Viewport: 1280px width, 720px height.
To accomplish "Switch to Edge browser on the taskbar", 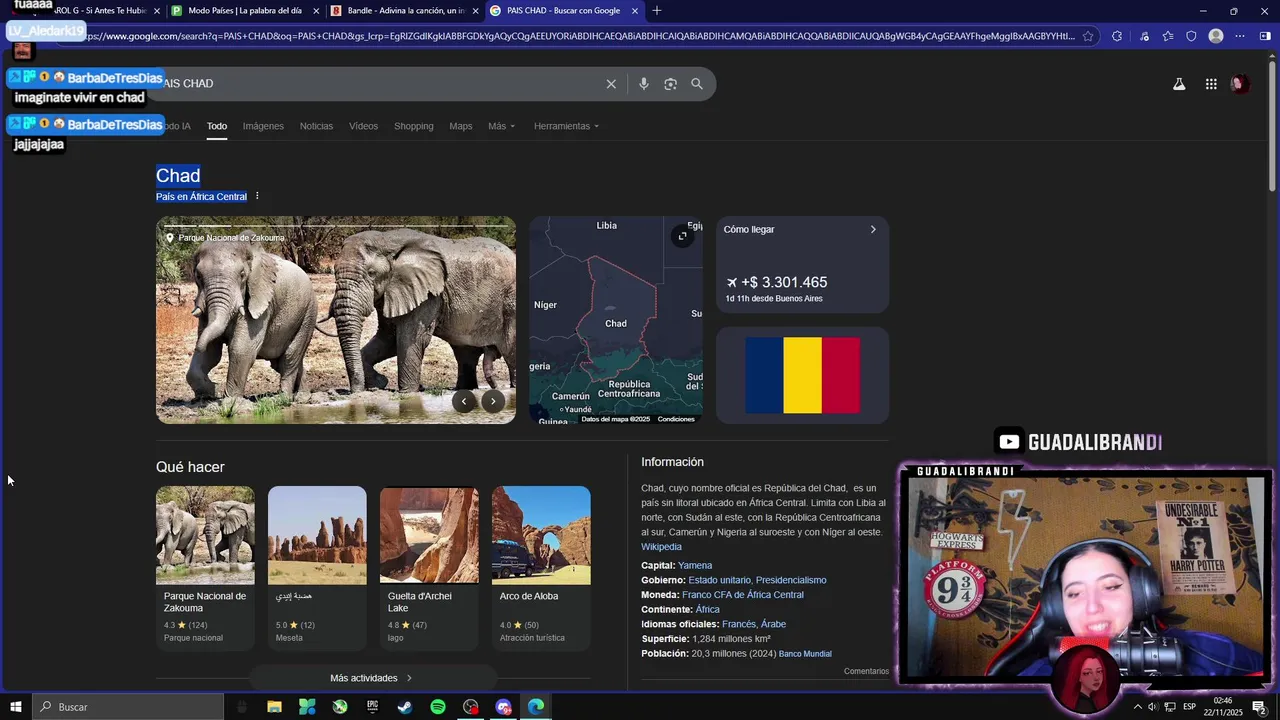I will 536,707.
